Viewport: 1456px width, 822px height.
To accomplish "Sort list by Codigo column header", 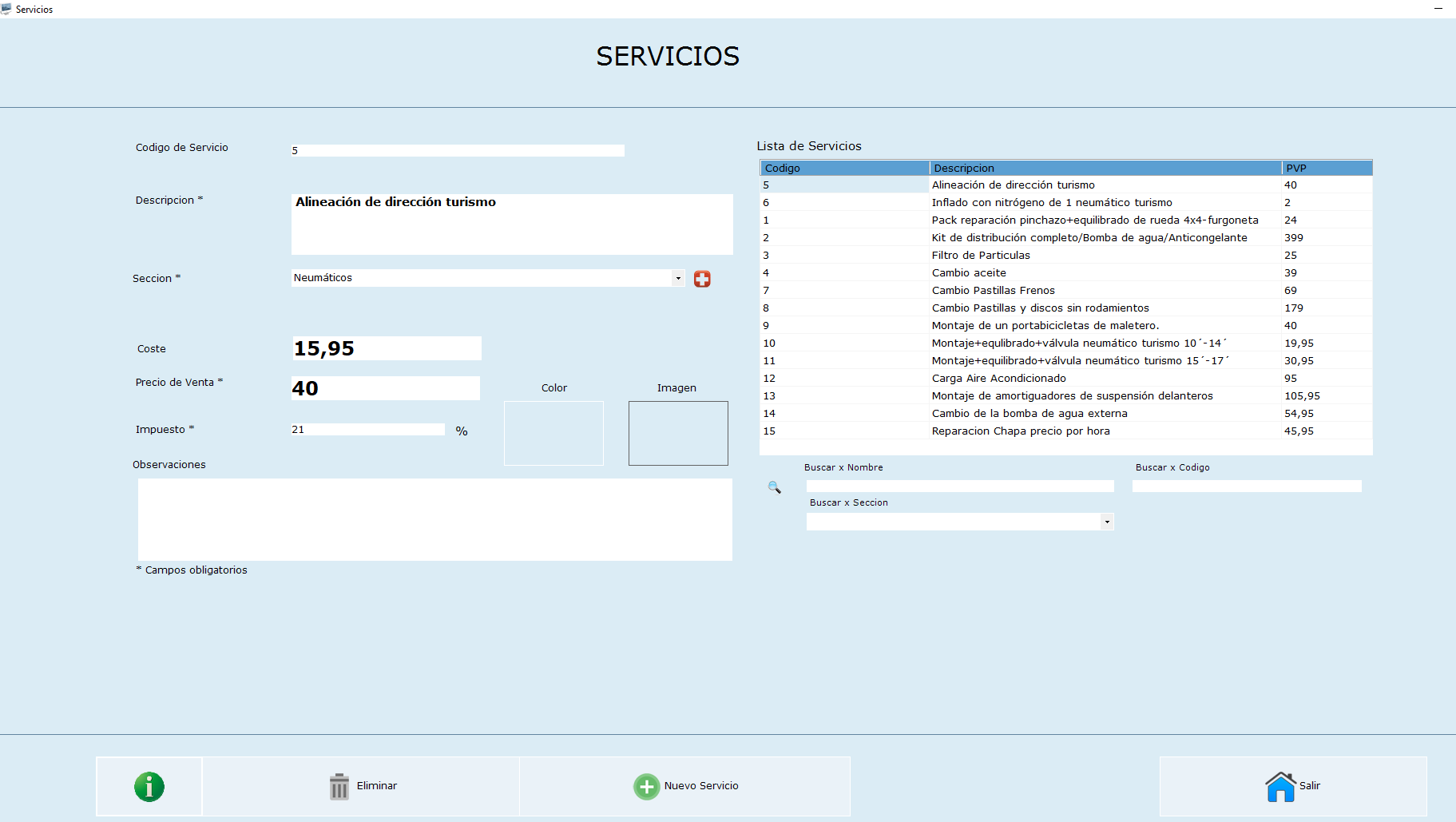I will 844,168.
